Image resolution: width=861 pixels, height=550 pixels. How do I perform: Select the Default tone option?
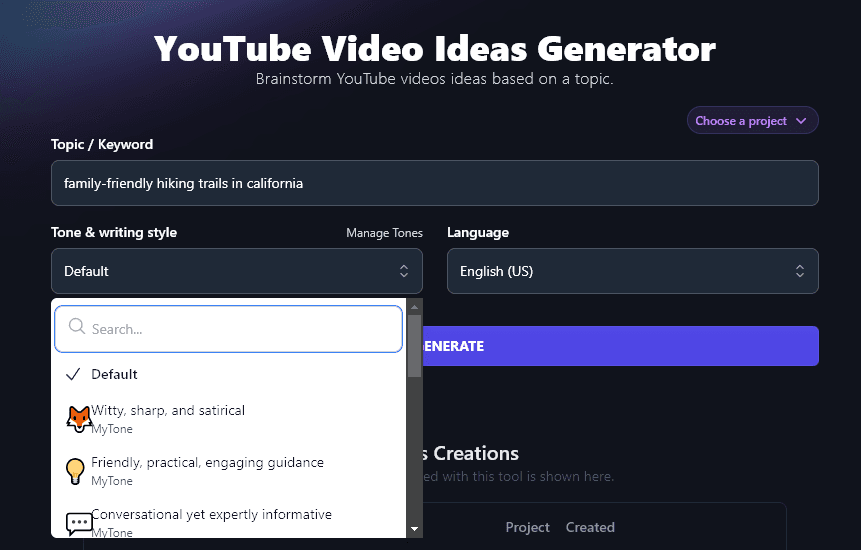click(228, 374)
